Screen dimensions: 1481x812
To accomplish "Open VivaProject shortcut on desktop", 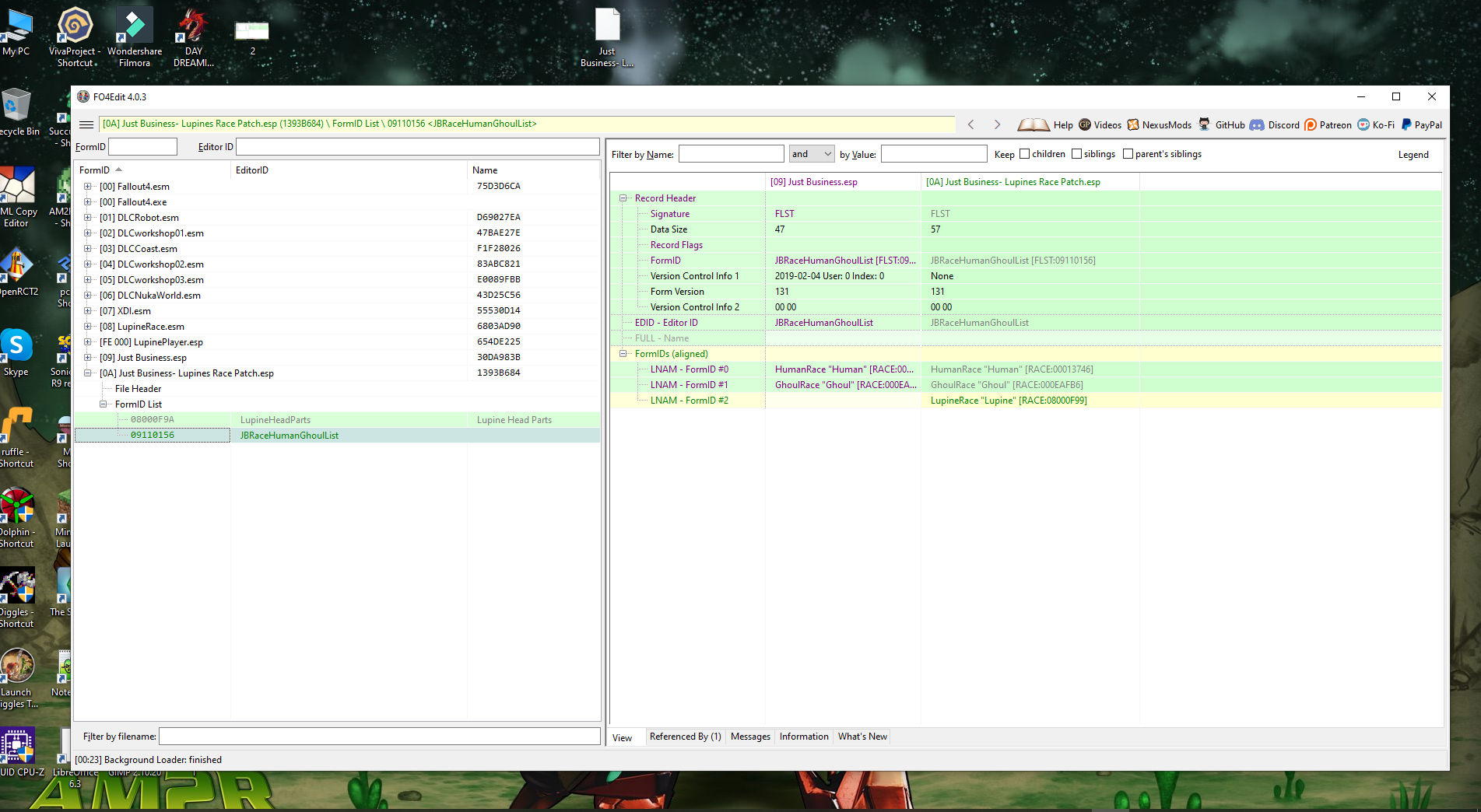I will click(75, 37).
